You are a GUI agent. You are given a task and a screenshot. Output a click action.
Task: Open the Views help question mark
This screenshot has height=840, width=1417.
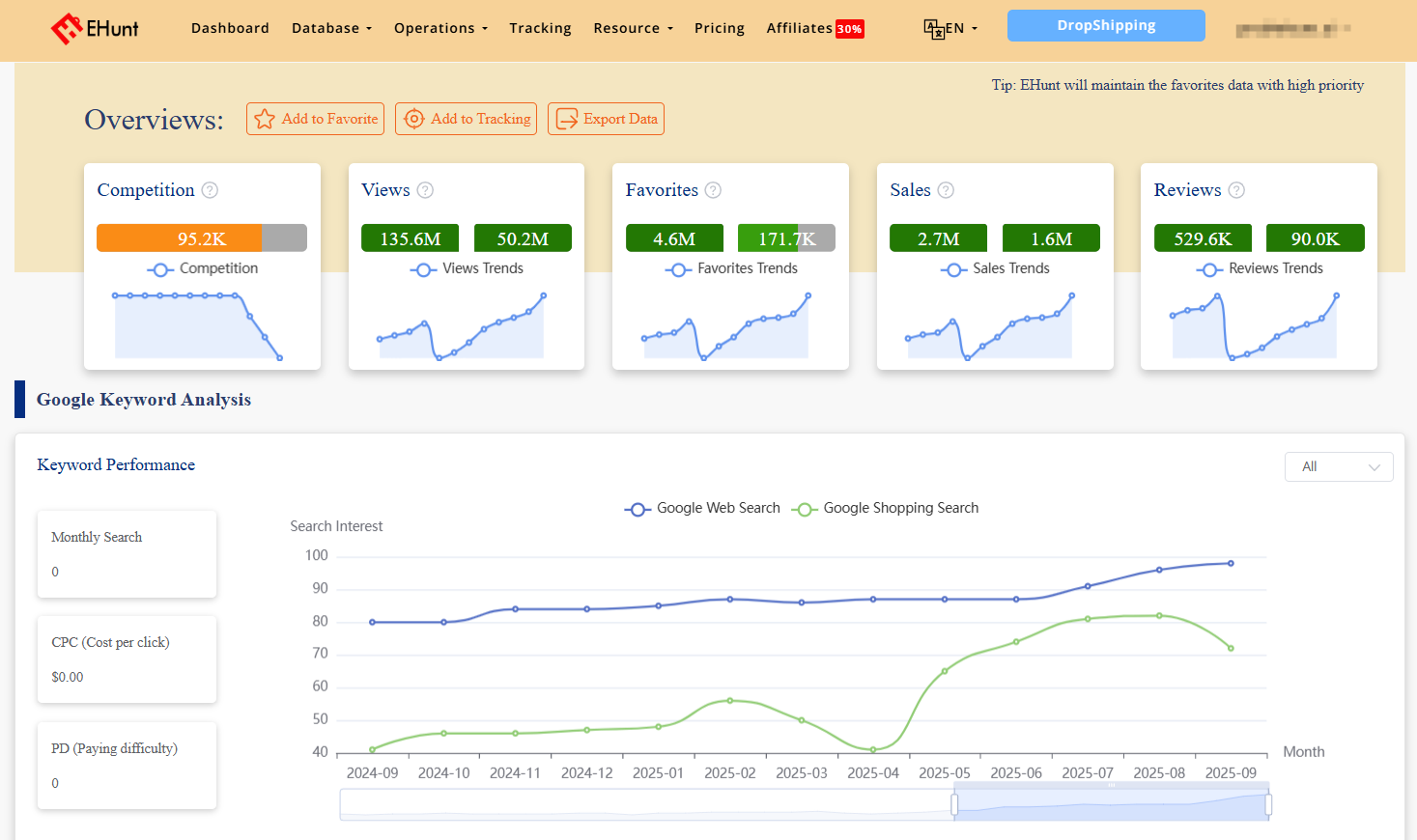pyautogui.click(x=426, y=190)
